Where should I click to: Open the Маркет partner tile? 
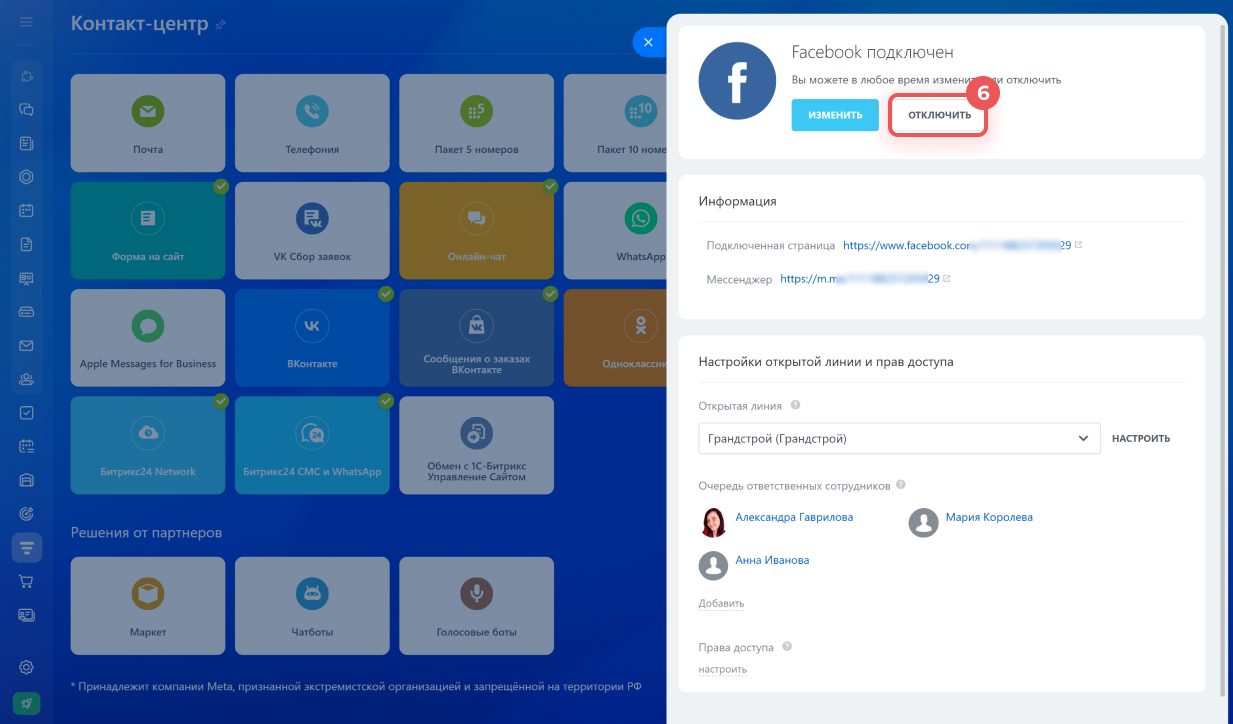(148, 606)
